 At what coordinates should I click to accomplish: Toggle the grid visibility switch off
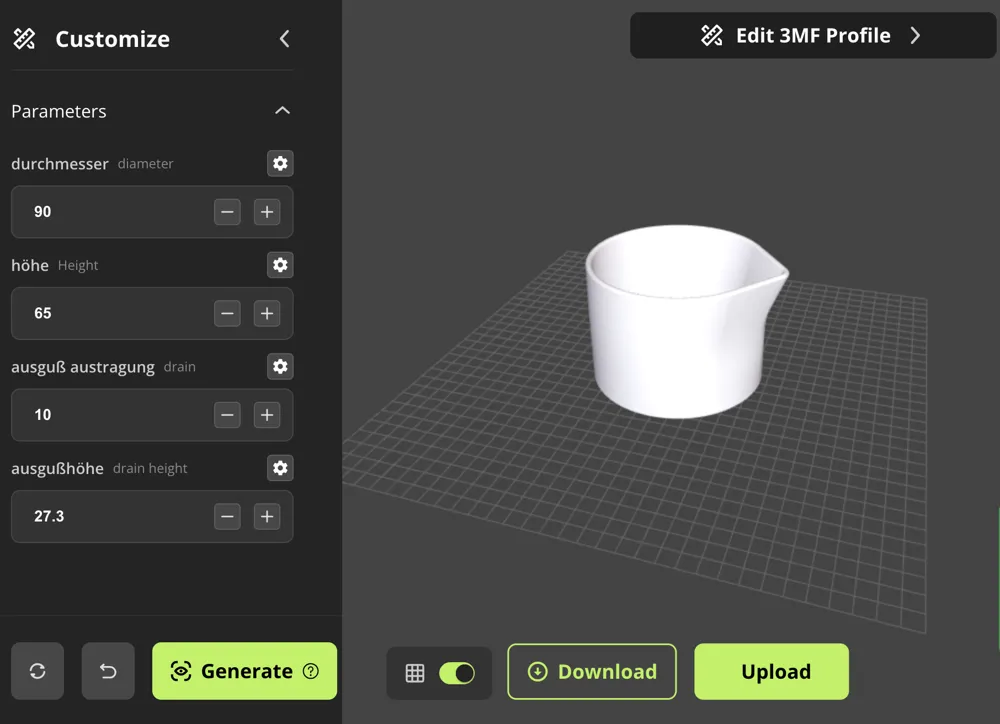tap(456, 672)
